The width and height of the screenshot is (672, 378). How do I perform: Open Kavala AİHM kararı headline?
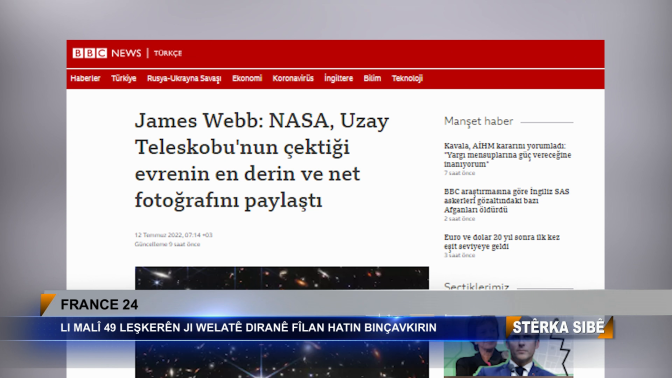coord(507,155)
